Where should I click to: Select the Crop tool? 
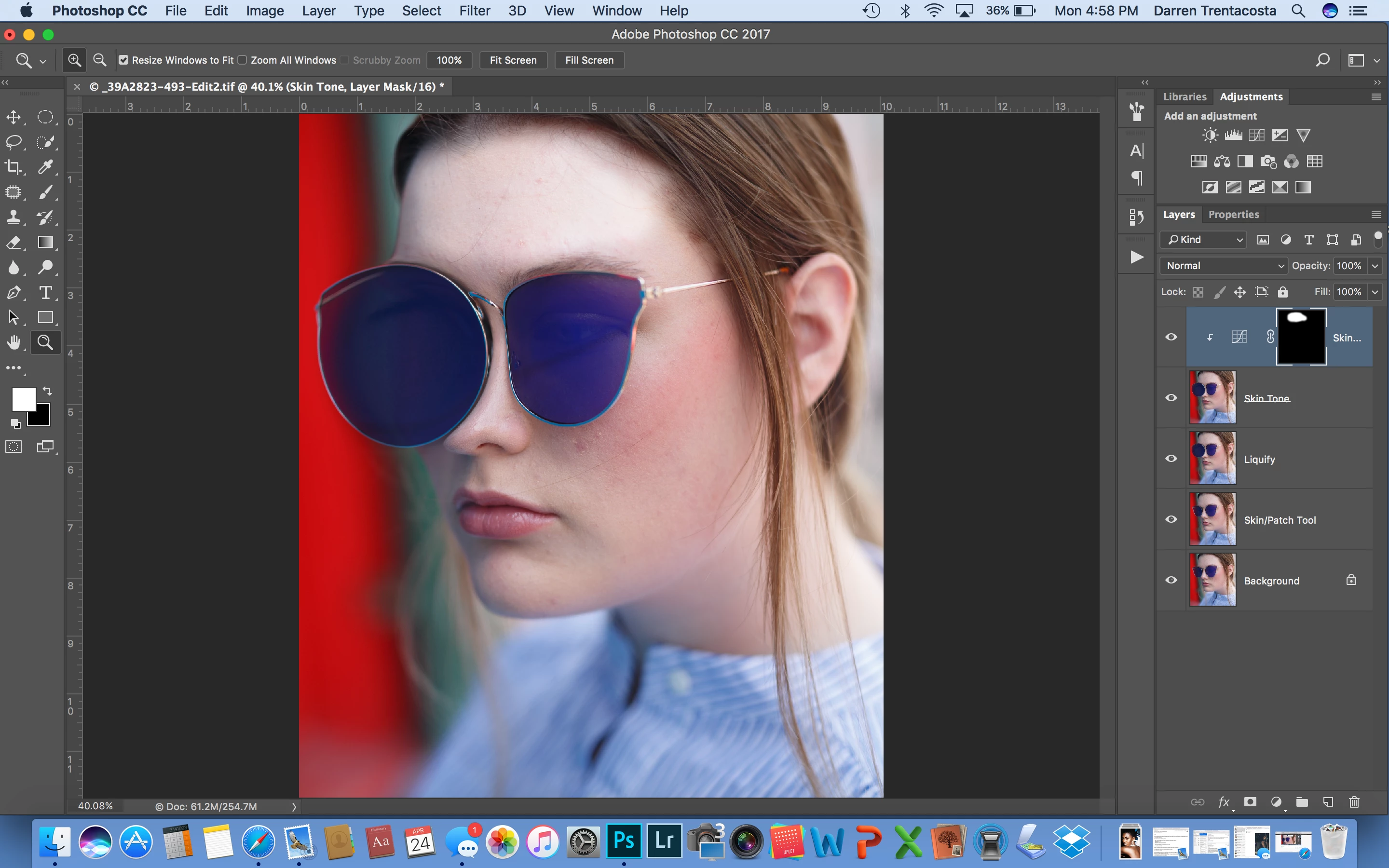(13, 167)
